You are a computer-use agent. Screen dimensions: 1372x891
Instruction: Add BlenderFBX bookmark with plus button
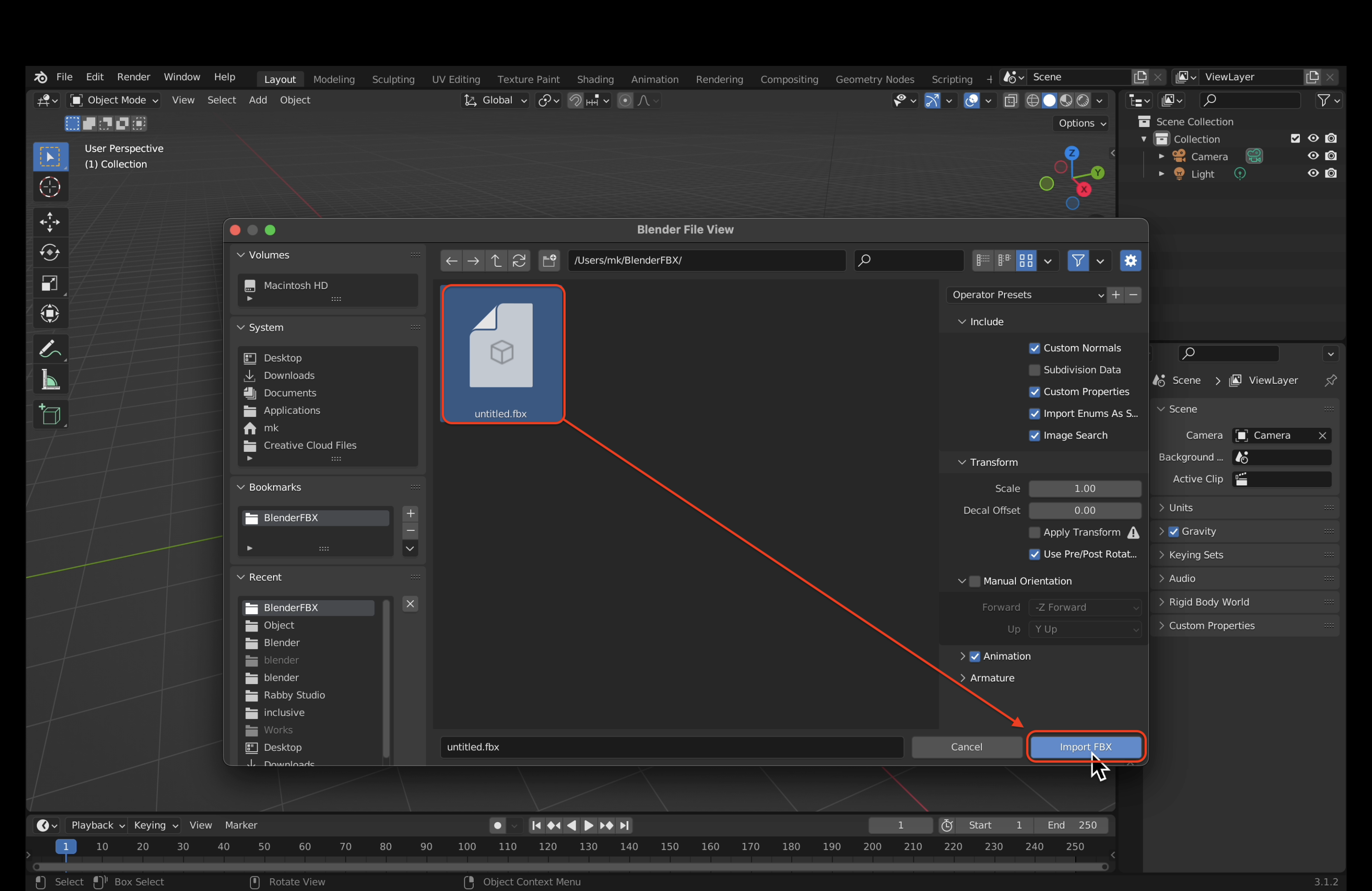411,514
